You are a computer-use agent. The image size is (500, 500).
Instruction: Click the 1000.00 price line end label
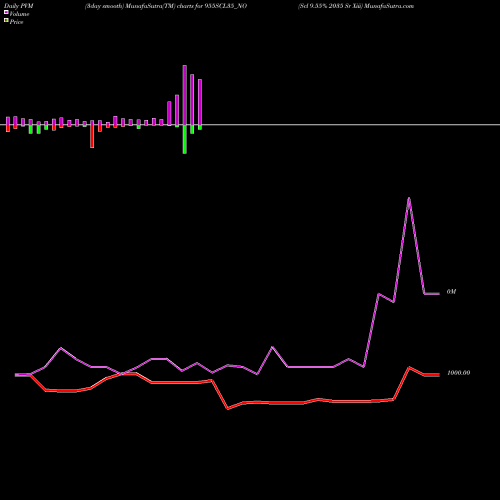point(459,373)
